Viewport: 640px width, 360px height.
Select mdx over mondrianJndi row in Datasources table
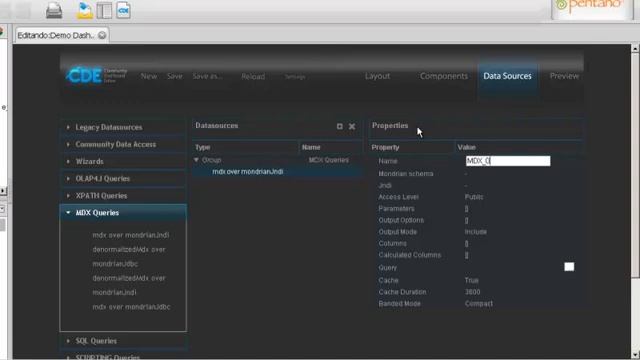pos(278,172)
